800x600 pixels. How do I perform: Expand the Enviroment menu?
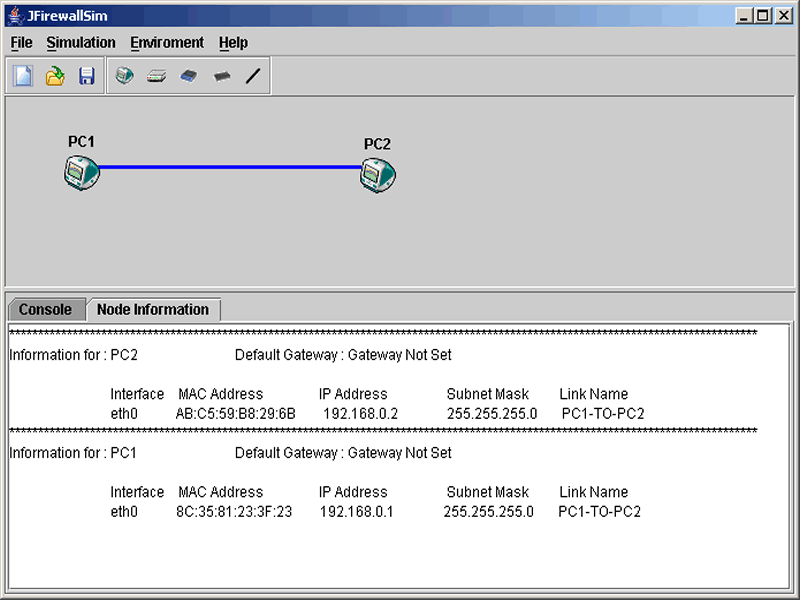pos(167,43)
